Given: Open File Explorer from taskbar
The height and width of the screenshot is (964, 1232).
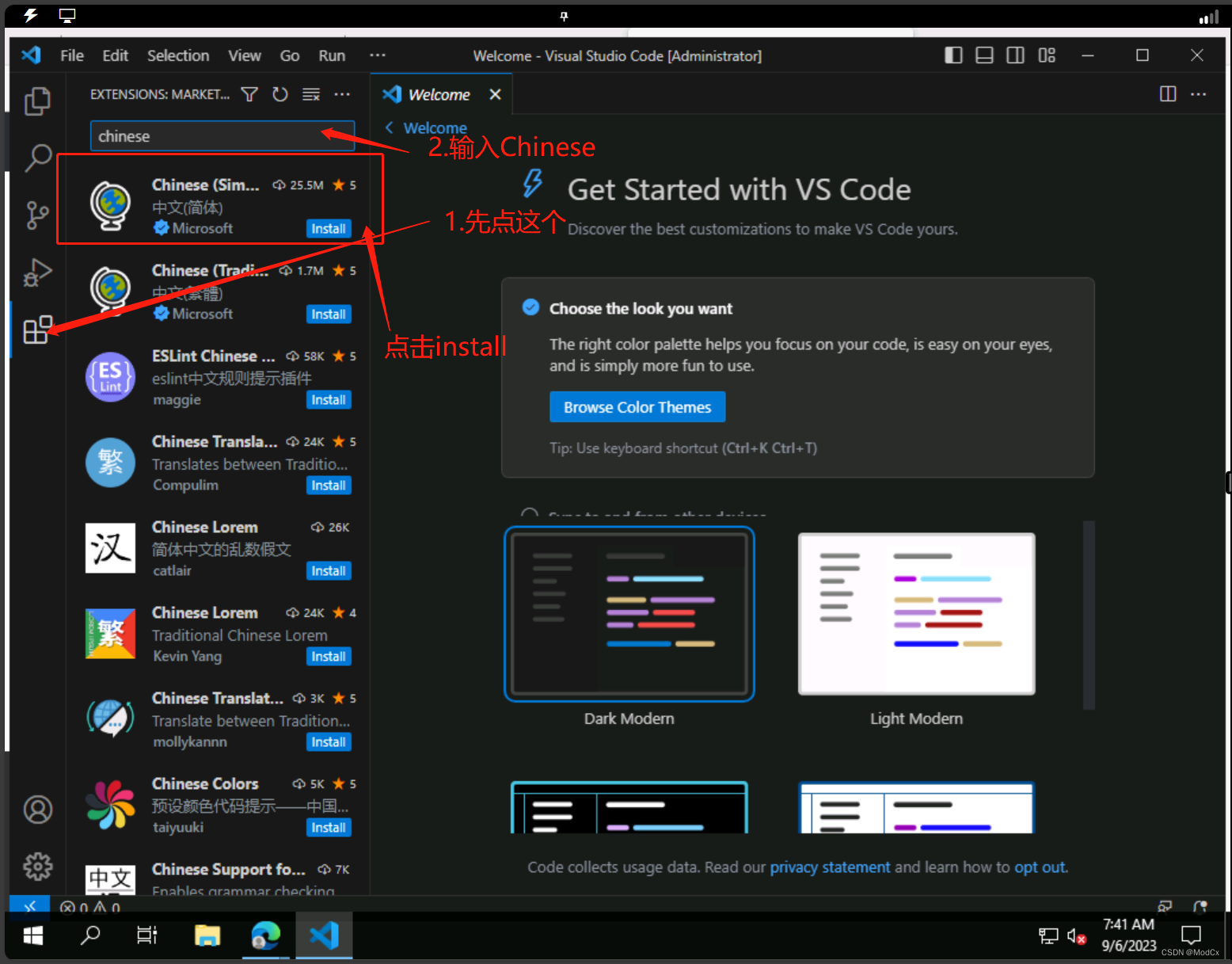Looking at the screenshot, I should pos(207,935).
